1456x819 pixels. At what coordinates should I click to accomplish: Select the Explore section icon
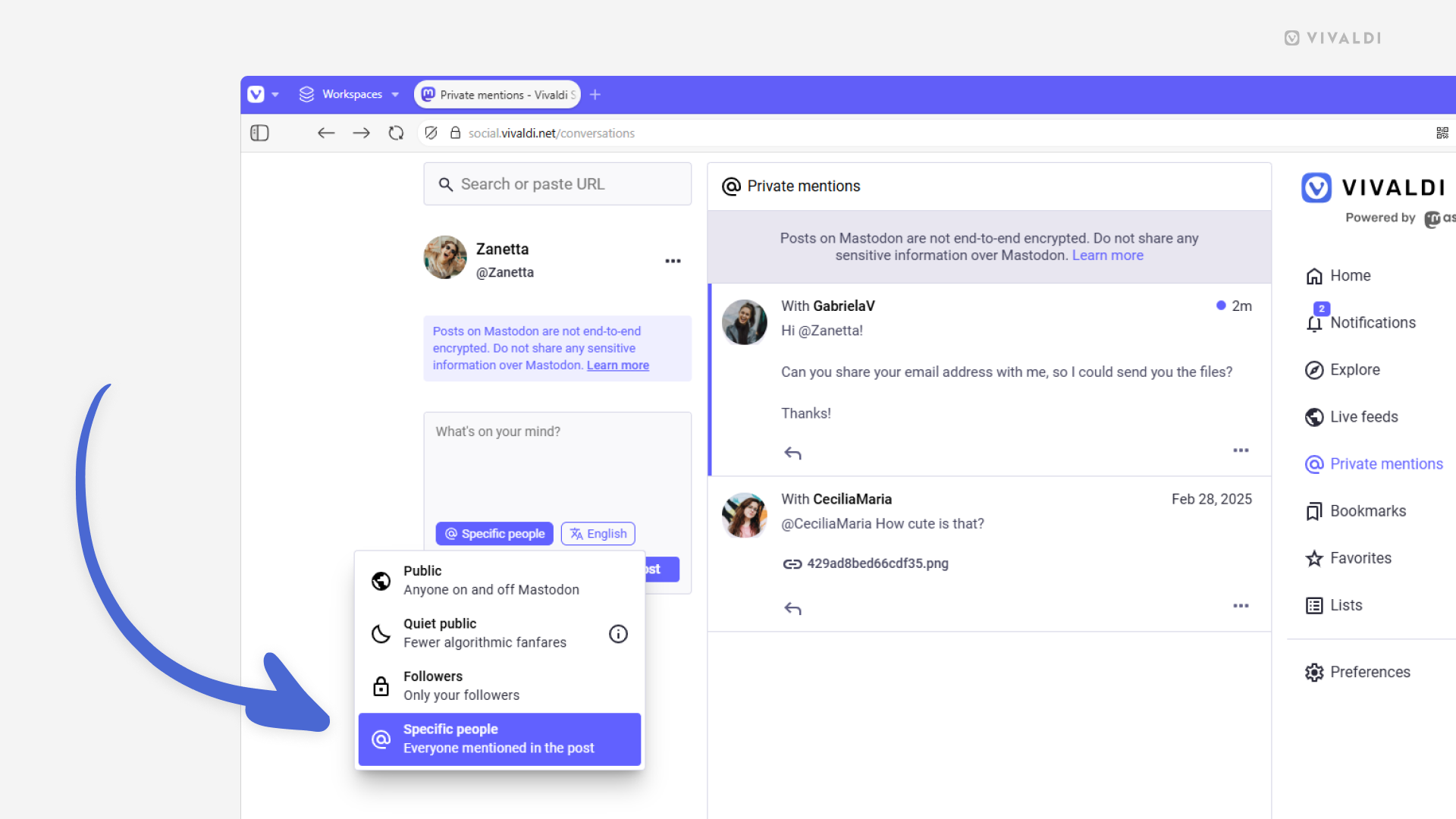1315,369
